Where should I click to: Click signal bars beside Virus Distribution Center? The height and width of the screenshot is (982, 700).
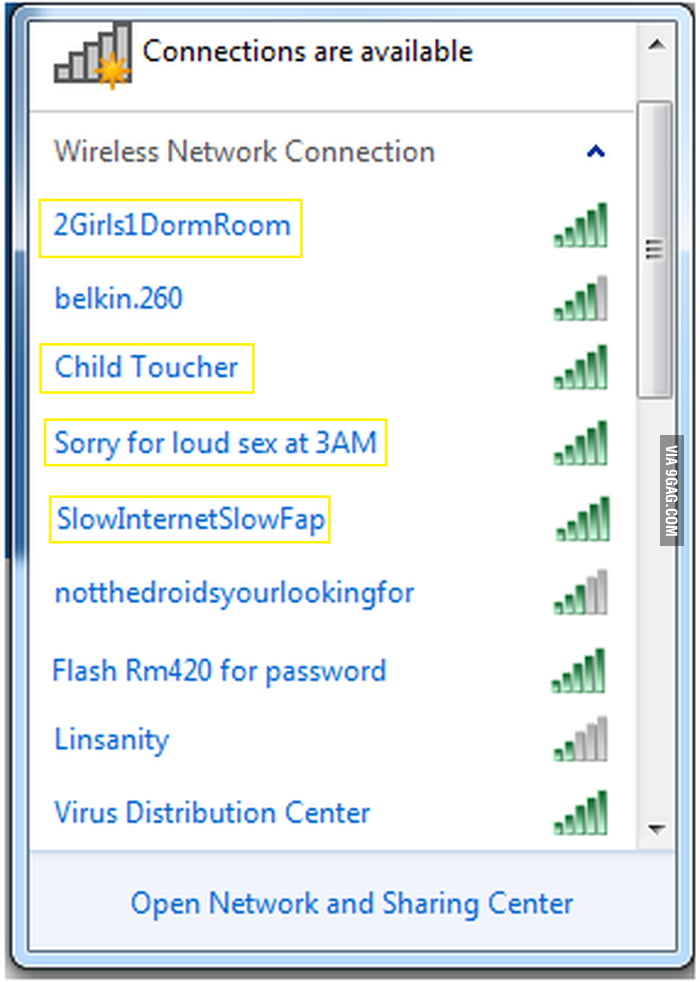point(580,813)
